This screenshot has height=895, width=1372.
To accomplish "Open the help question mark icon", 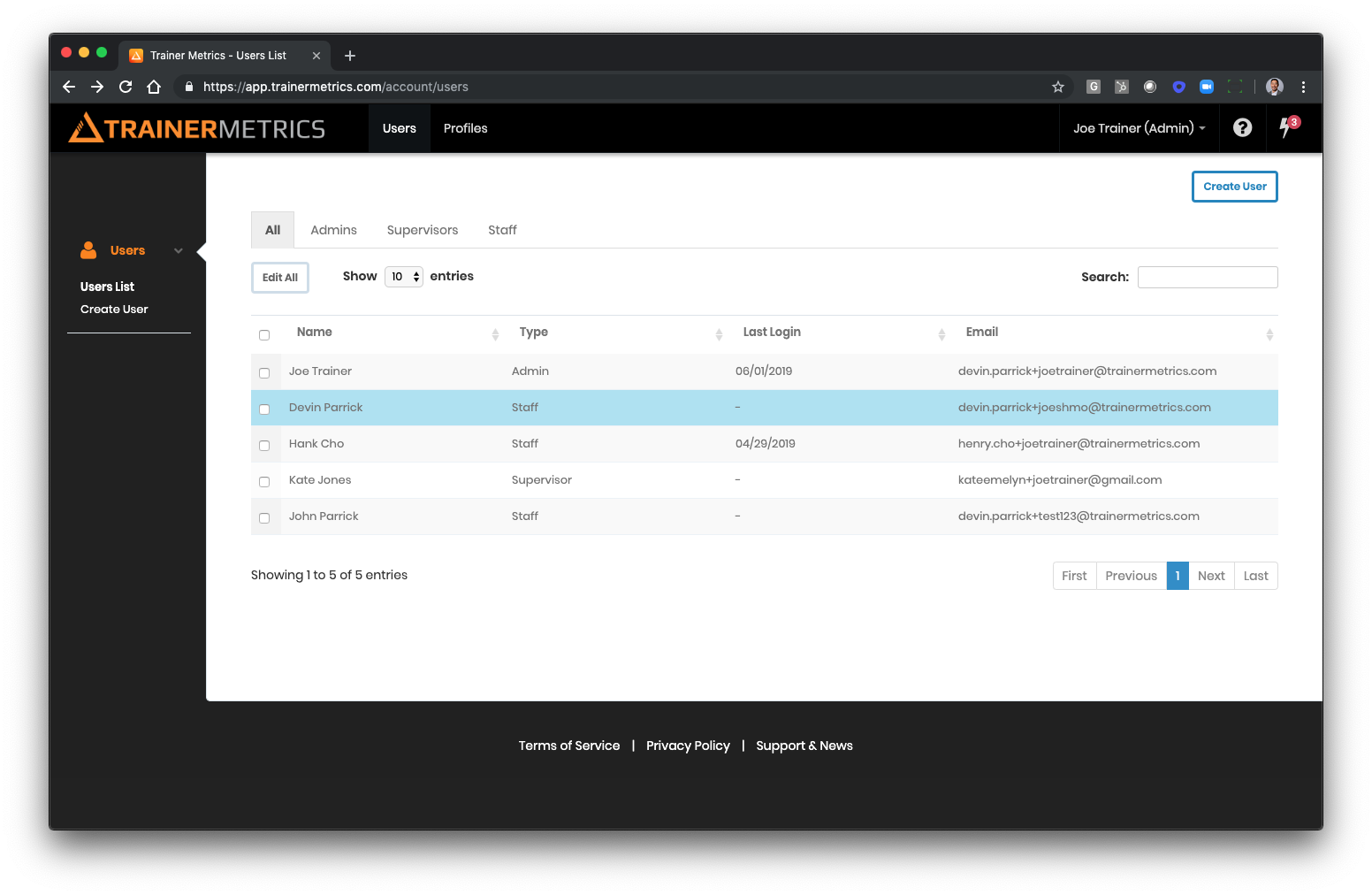I will tap(1242, 128).
